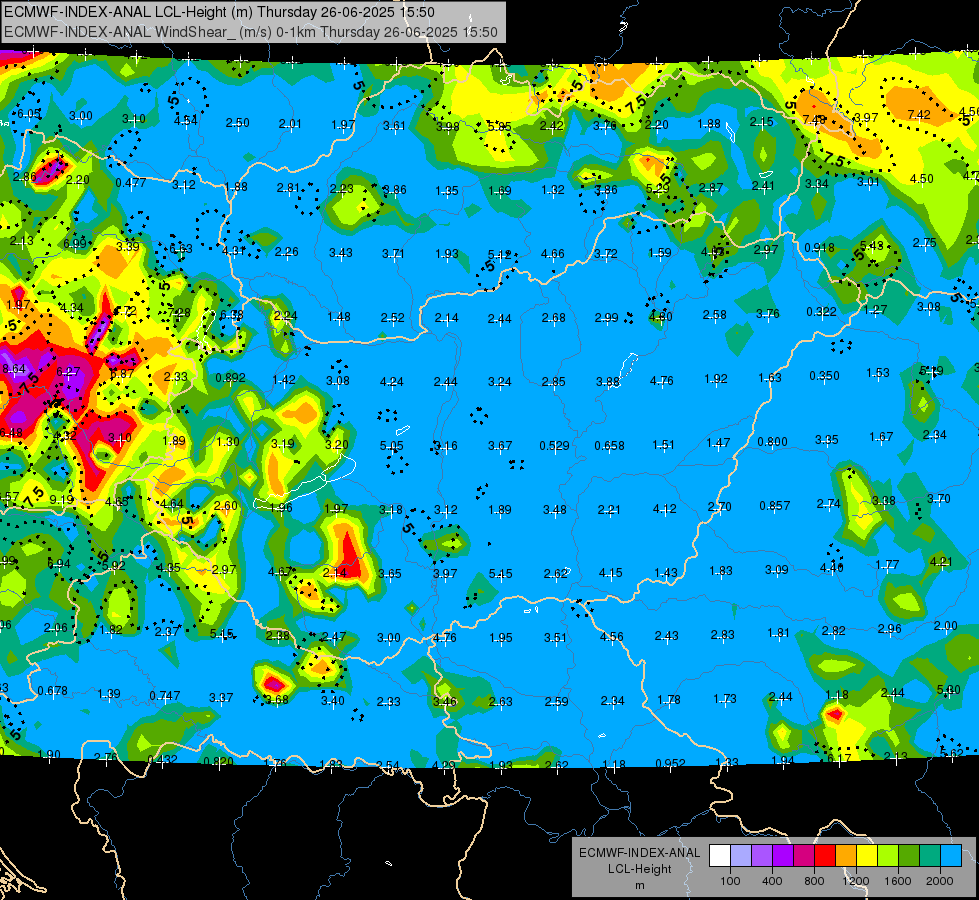
Task: Click the wind shear value '5.92'
Action: coord(114,565)
